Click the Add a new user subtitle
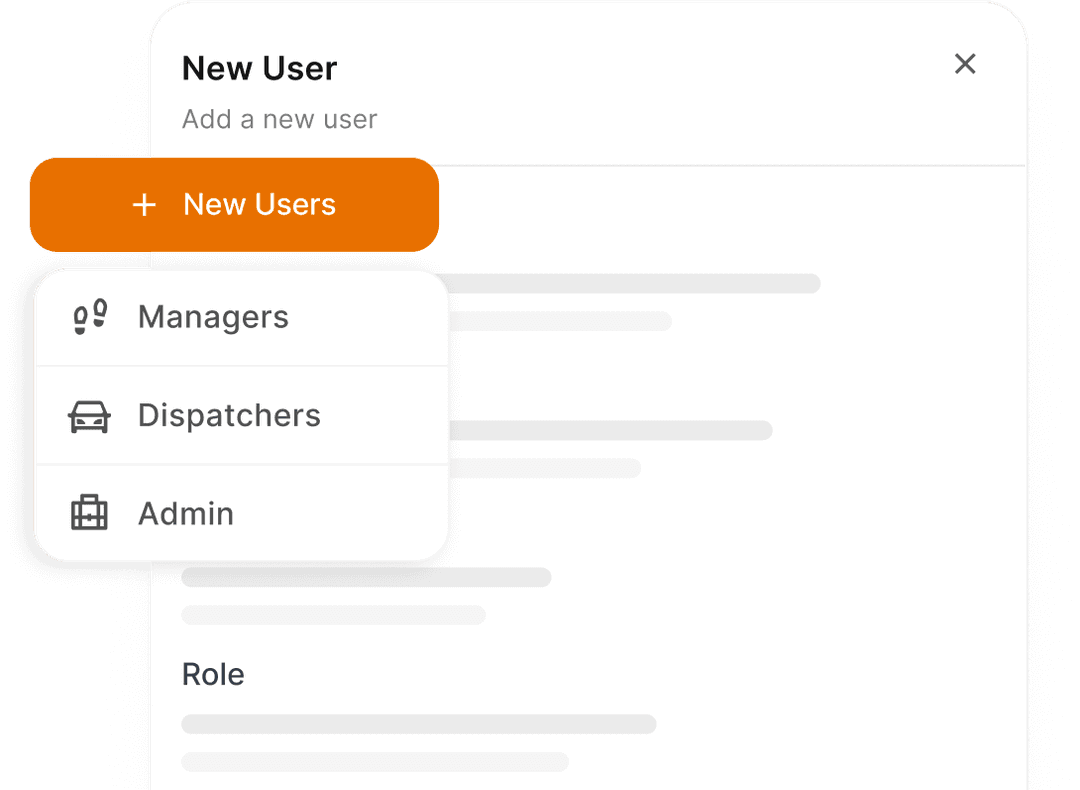The width and height of the screenshot is (1080, 790). 279,119
